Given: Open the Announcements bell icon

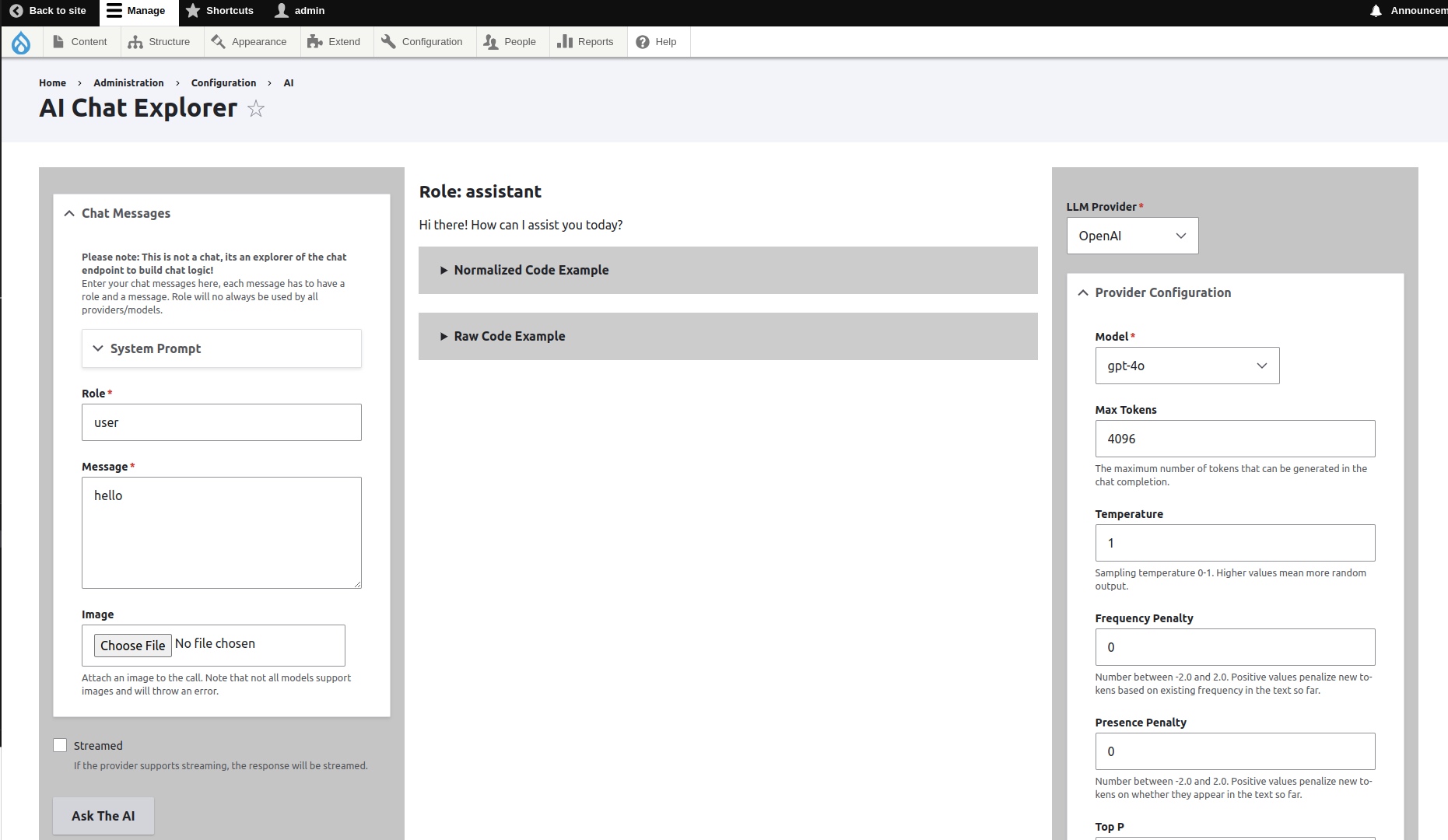Looking at the screenshot, I should (x=1376, y=11).
